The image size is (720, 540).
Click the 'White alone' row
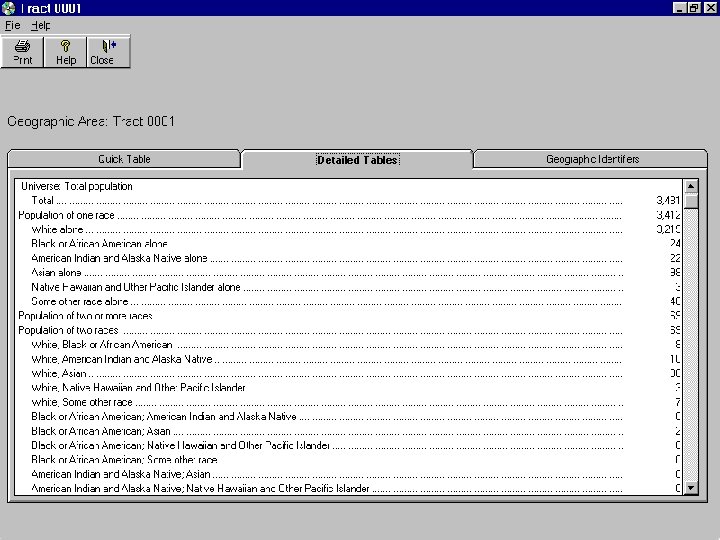coord(349,229)
